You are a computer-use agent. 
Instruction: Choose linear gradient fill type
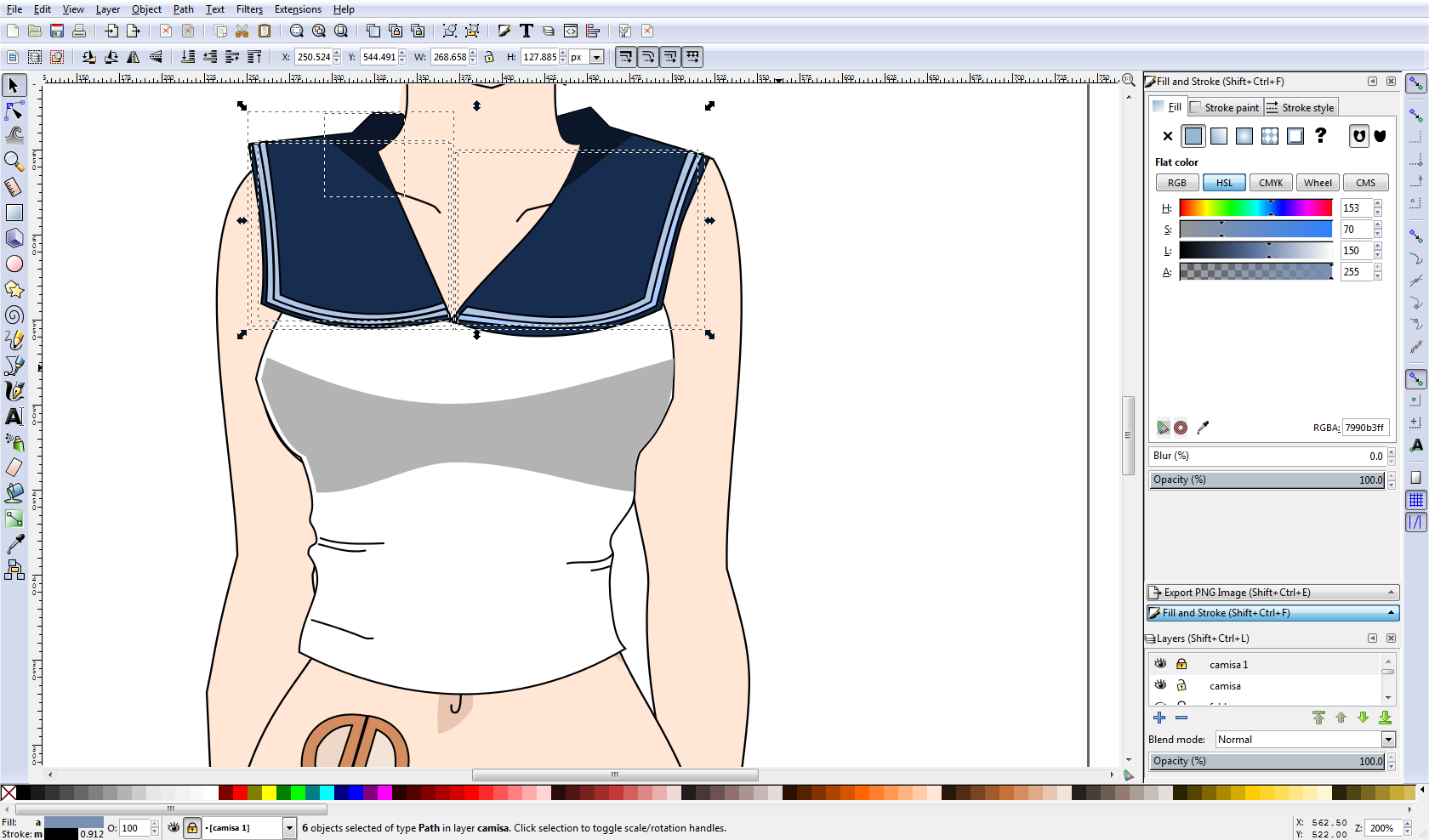tap(1219, 136)
